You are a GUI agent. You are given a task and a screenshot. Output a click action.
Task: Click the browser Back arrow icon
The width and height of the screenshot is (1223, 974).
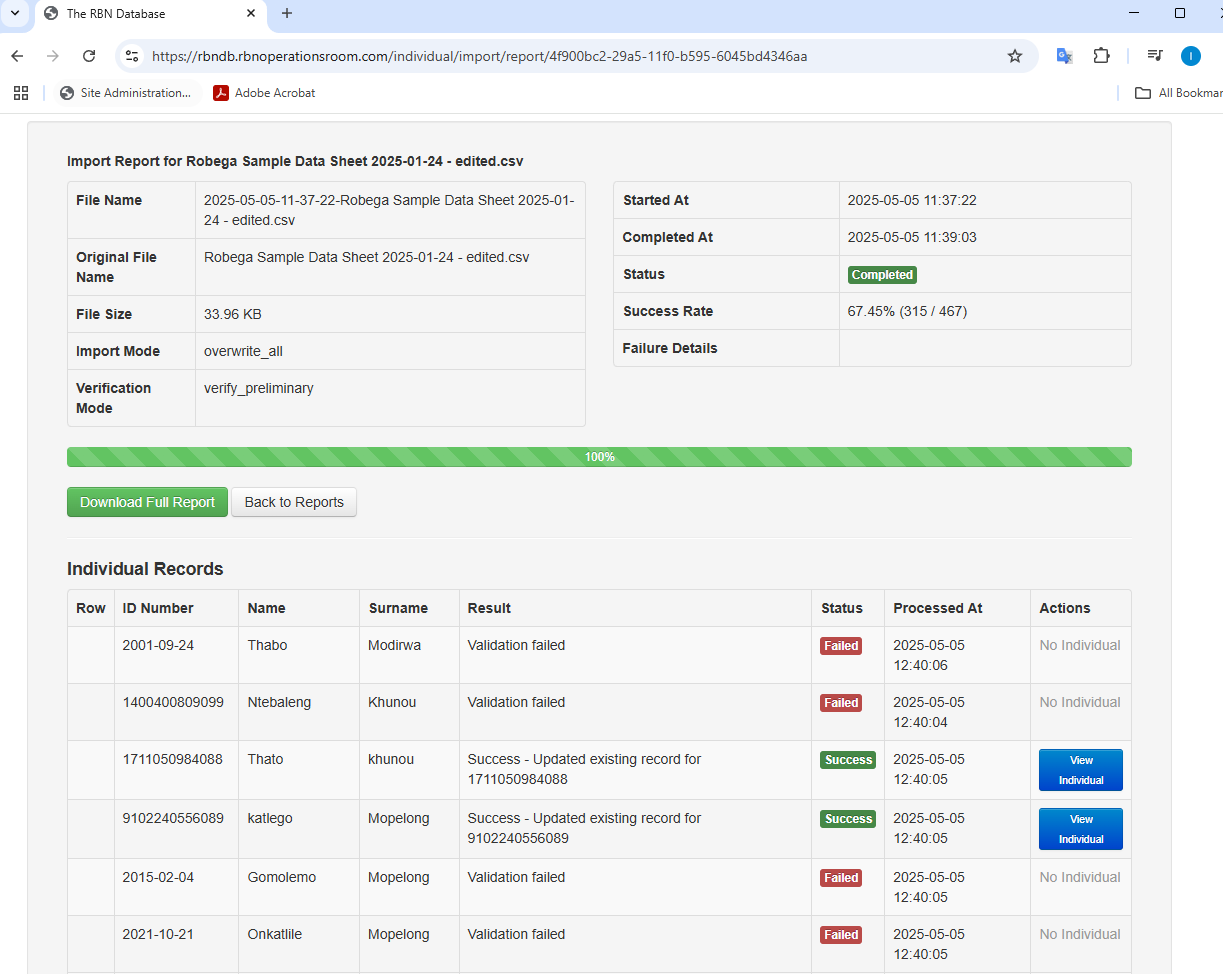click(x=17, y=56)
